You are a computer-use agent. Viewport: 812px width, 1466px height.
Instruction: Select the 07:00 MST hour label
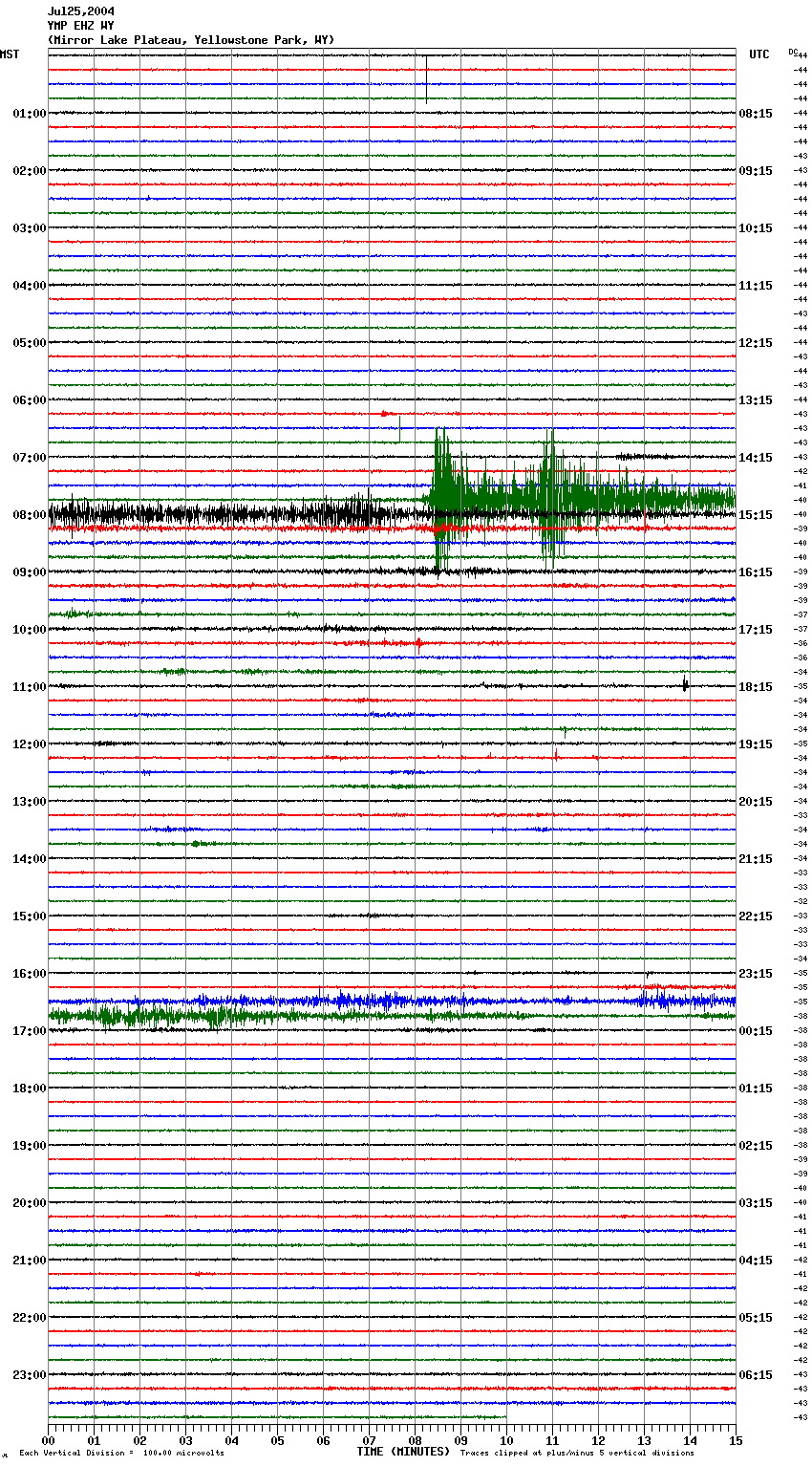[30, 458]
